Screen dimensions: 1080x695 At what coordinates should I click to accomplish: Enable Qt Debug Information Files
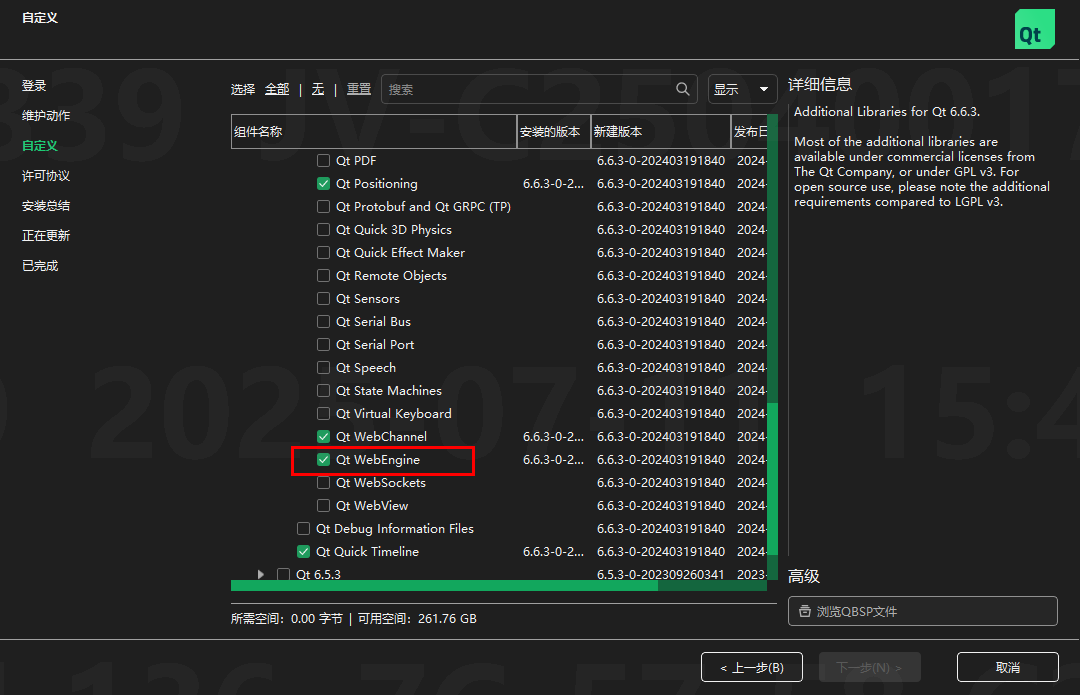click(303, 528)
